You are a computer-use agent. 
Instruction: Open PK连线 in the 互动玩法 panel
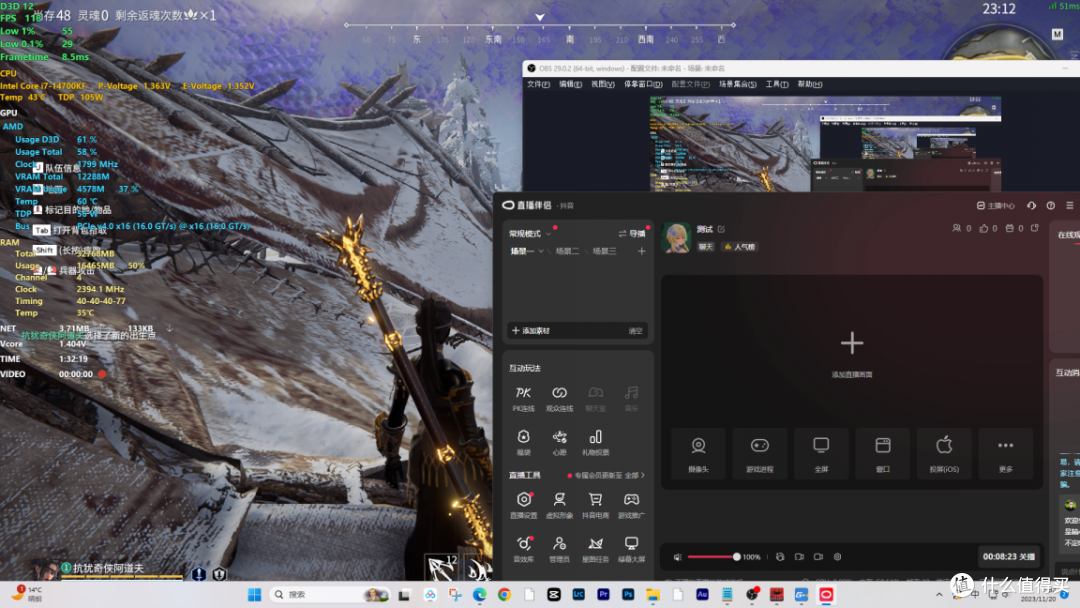(523, 398)
